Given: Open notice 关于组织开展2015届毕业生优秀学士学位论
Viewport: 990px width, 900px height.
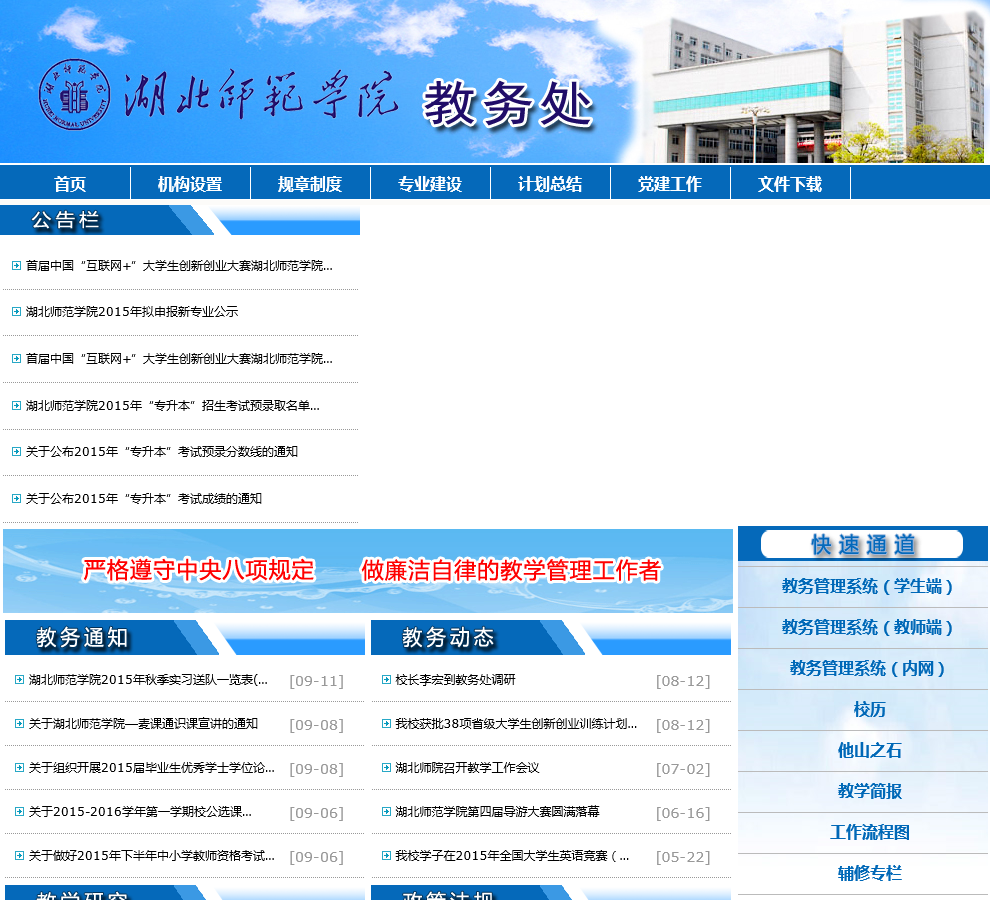Looking at the screenshot, I should pyautogui.click(x=152, y=767).
